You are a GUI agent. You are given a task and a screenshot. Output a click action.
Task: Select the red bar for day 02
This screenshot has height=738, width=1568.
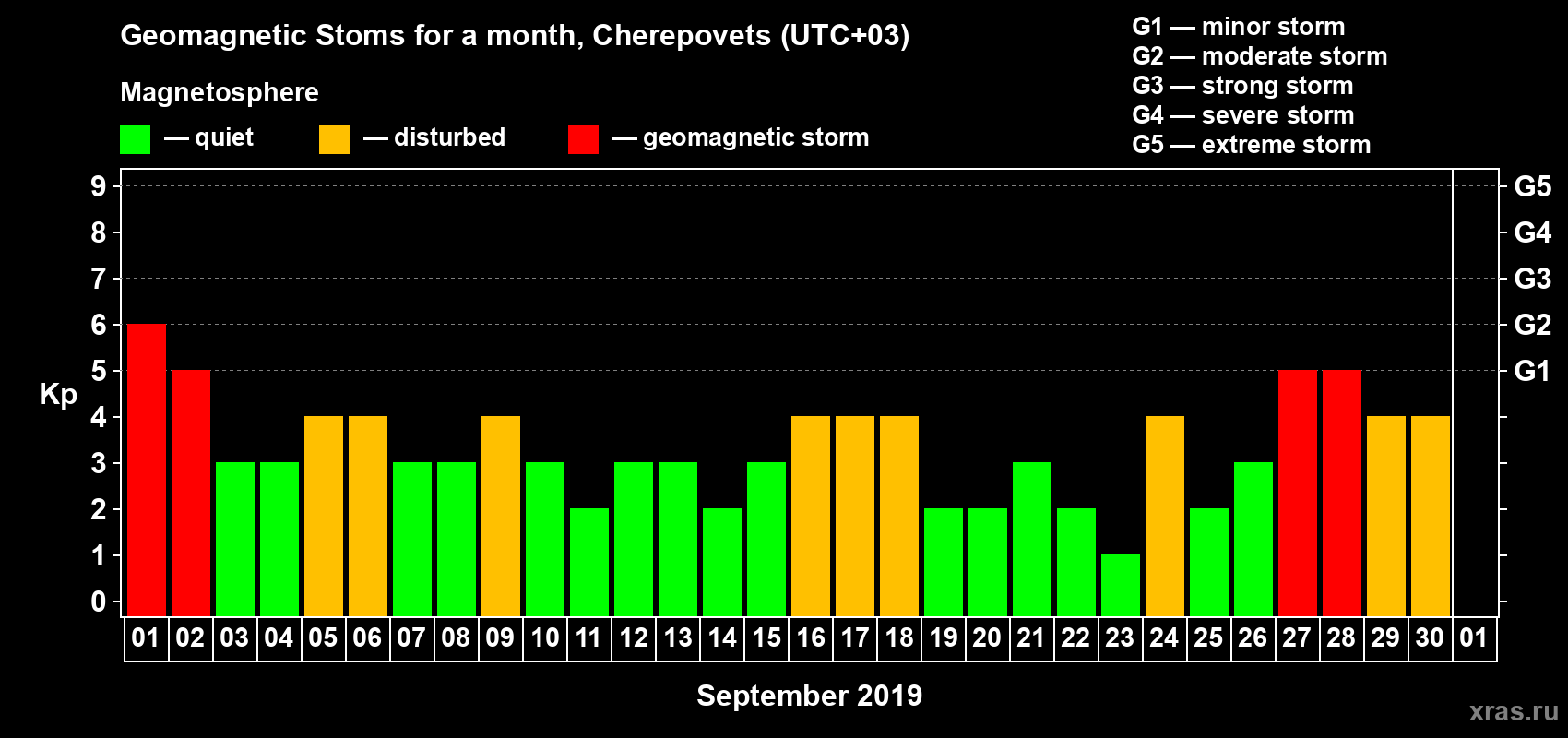click(191, 493)
